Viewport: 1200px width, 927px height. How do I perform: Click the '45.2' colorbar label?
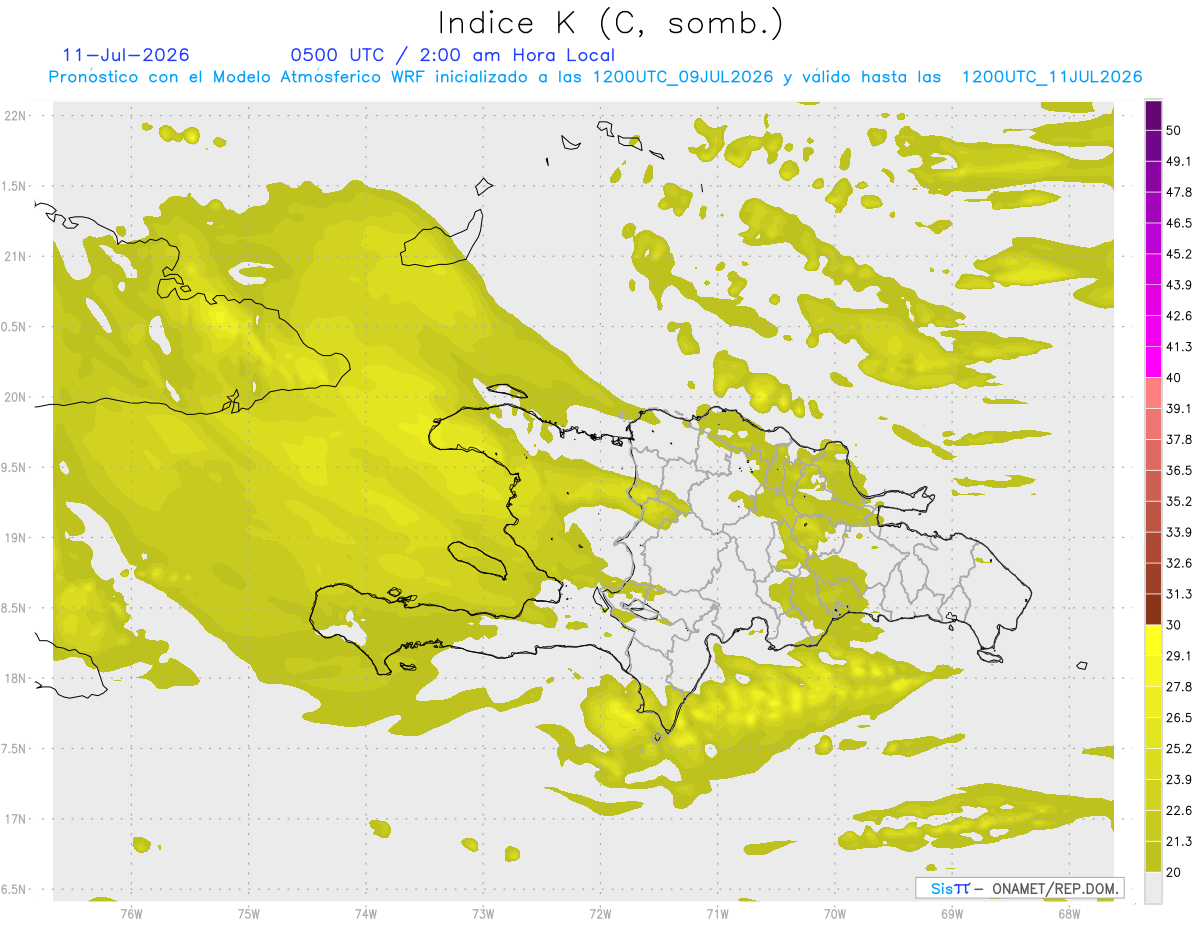(1178, 254)
